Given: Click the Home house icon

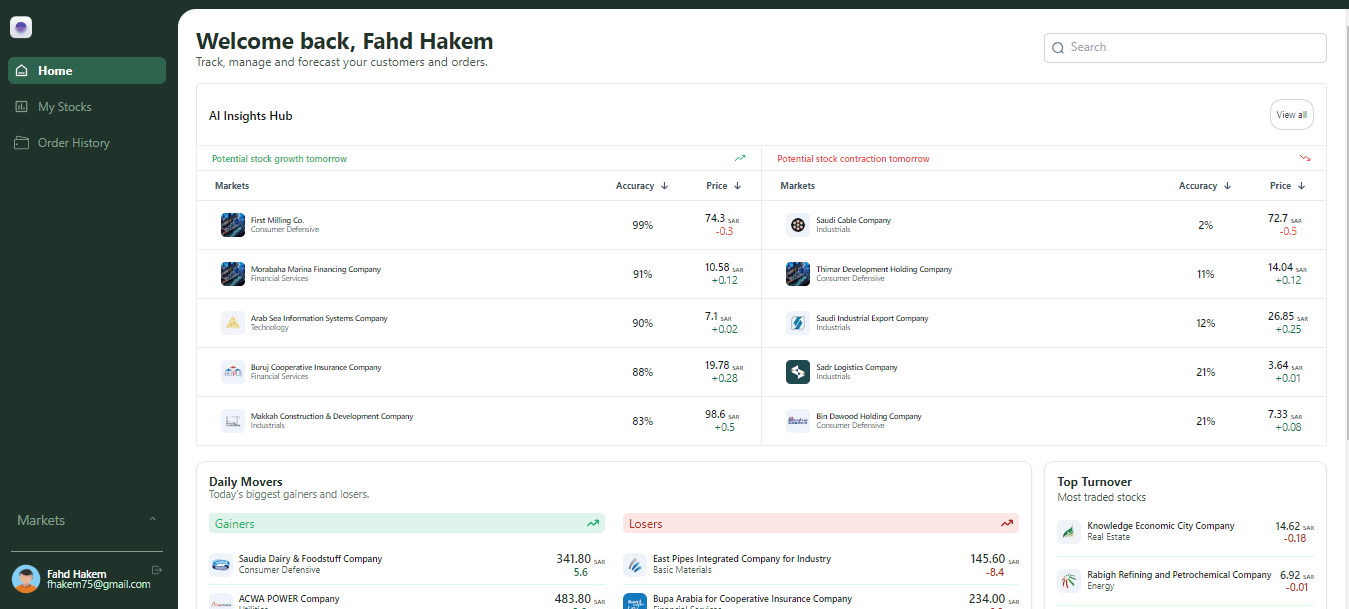Looking at the screenshot, I should tap(22, 71).
